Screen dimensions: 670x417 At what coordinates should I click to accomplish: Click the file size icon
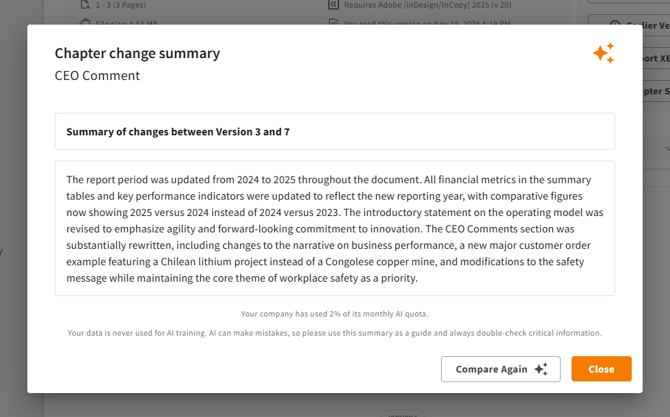86,21
